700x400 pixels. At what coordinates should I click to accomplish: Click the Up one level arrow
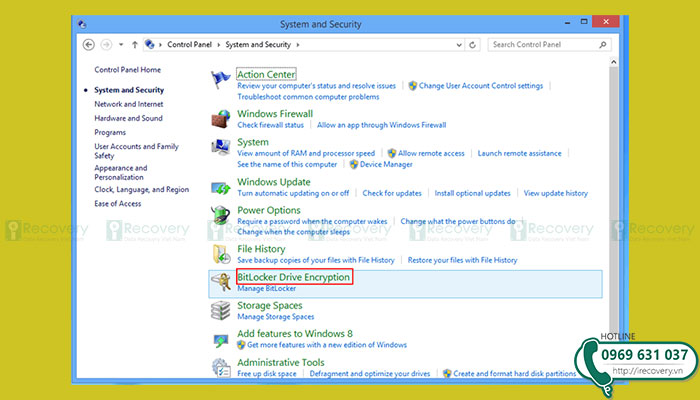pos(135,45)
